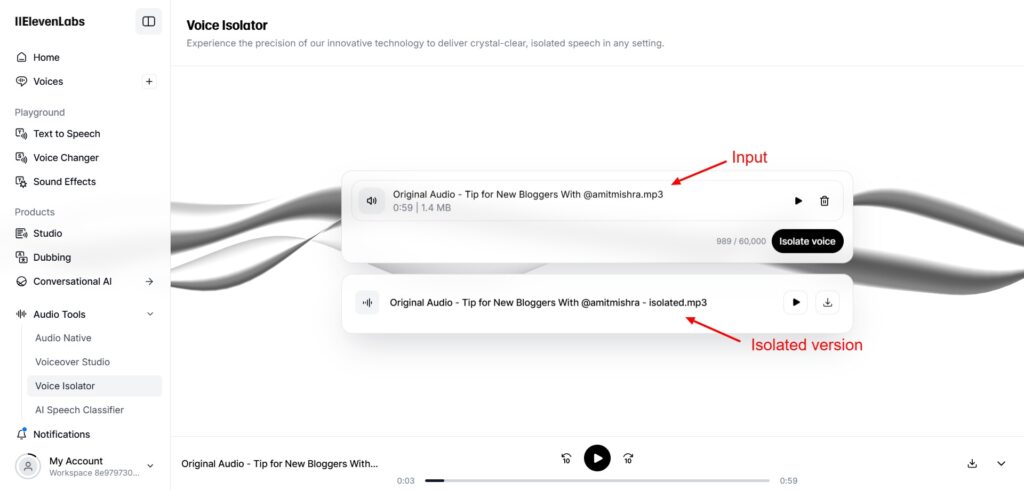Play the original input audio file
The height and width of the screenshot is (490, 1024).
[798, 201]
